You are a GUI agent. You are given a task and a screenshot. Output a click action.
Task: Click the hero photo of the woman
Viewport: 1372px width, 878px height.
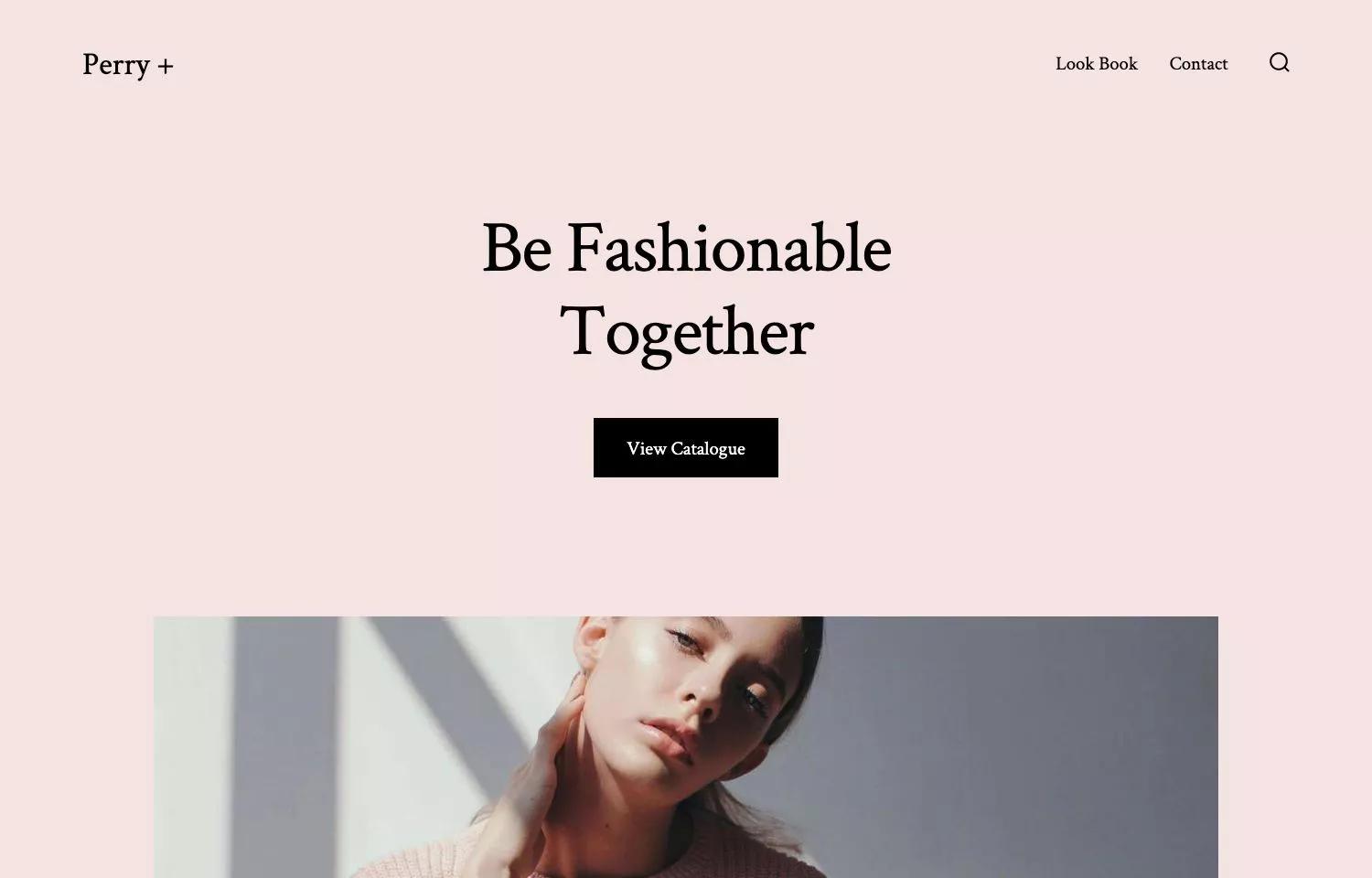pos(686,747)
